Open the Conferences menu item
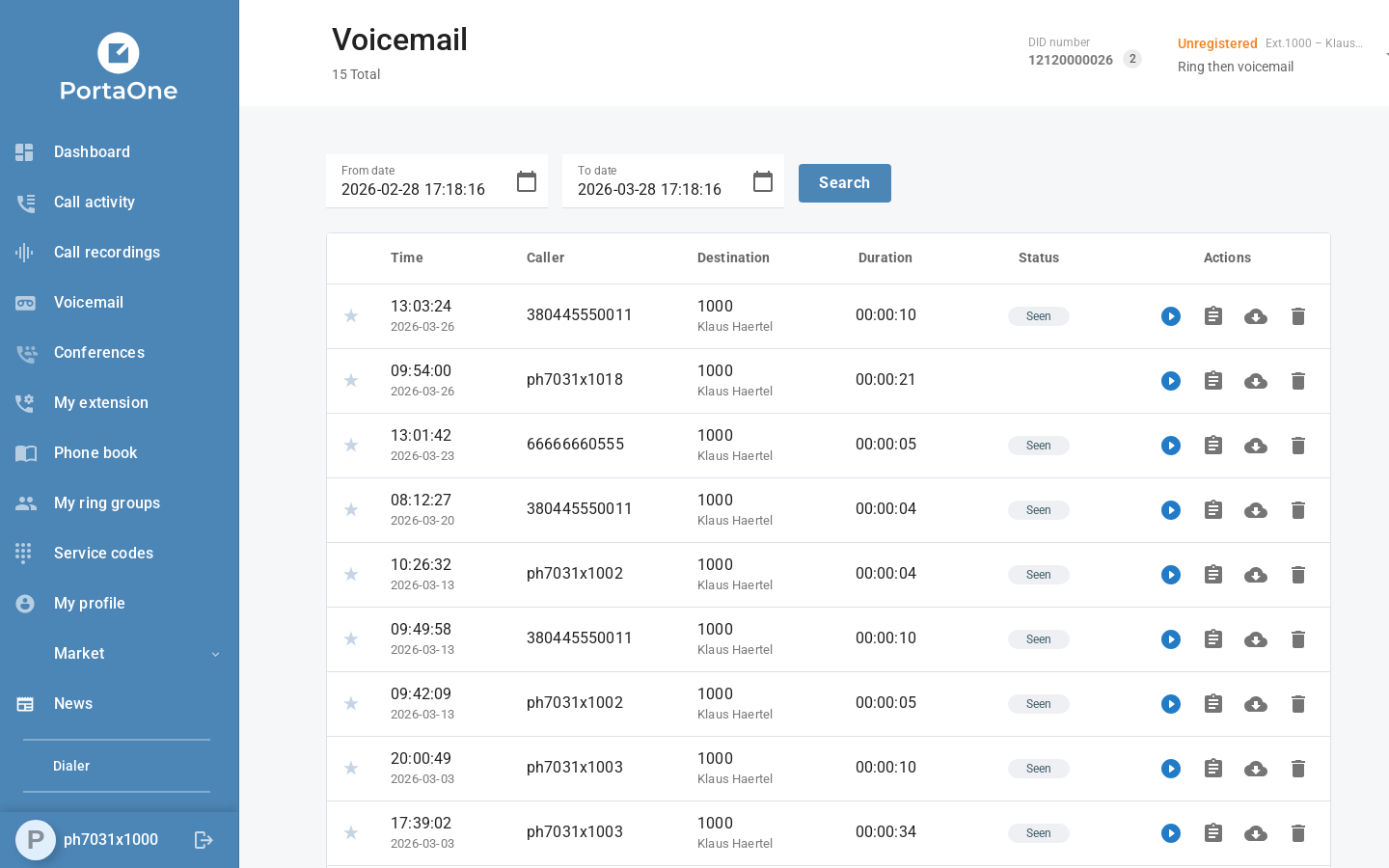 pos(98,353)
